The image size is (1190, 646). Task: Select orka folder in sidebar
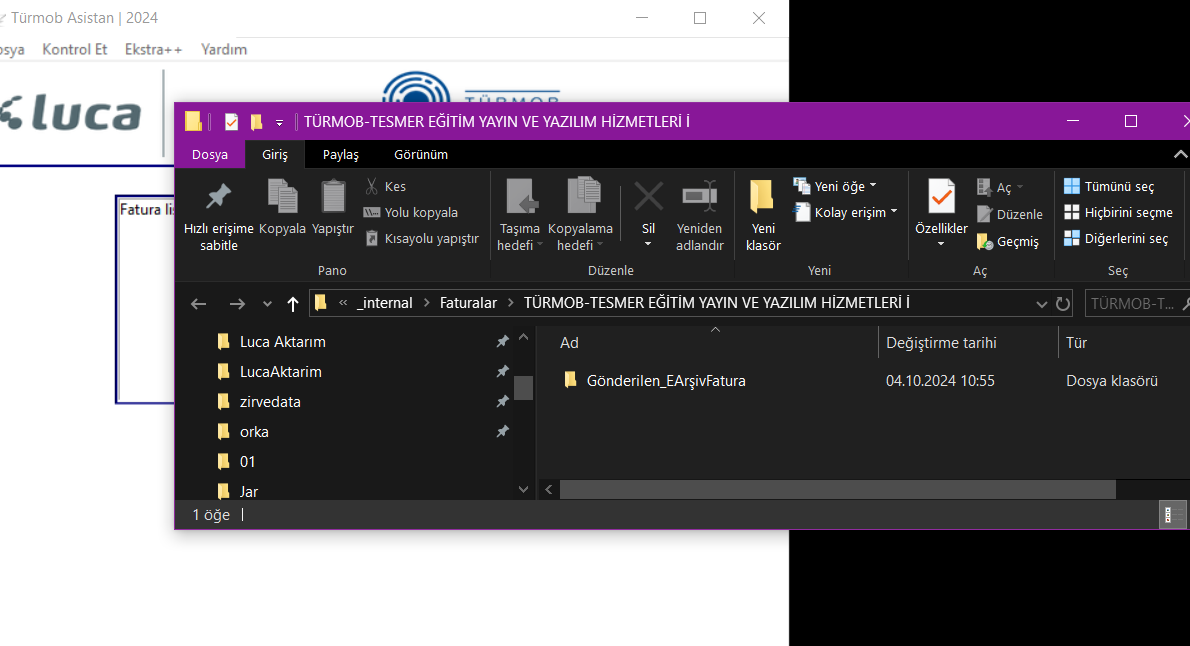pyautogui.click(x=253, y=431)
